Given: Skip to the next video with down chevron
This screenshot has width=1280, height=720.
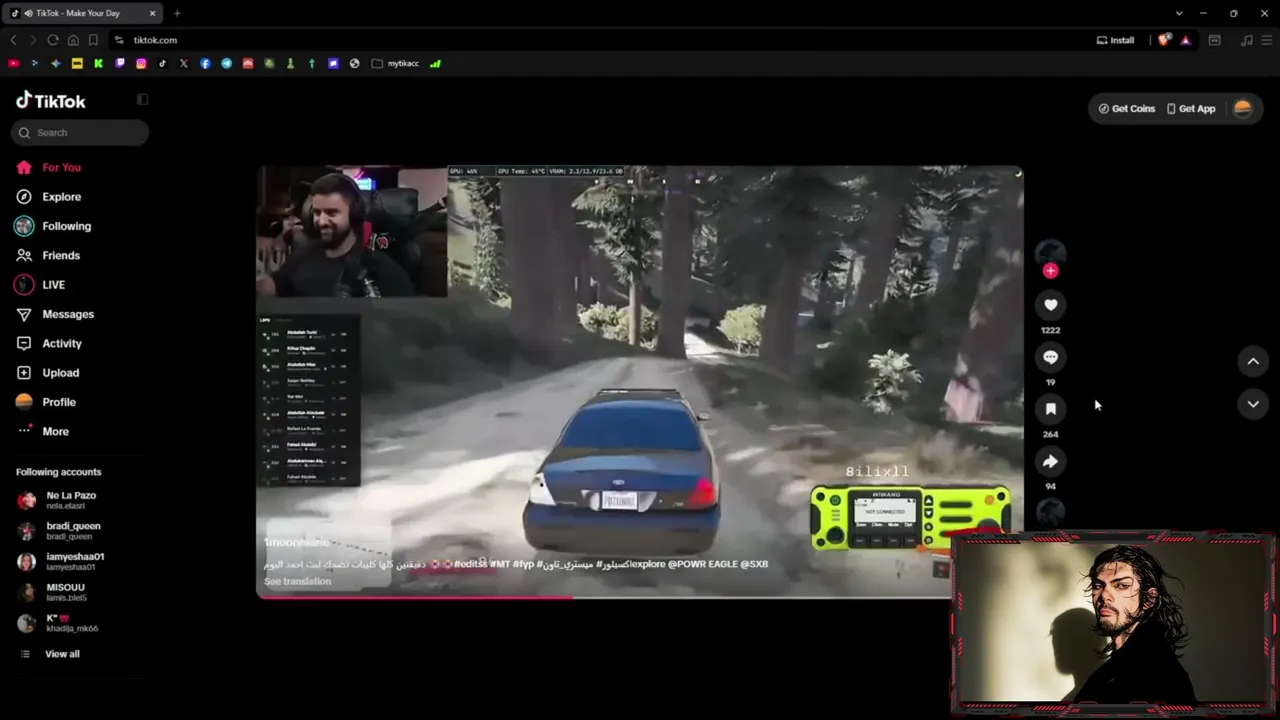Looking at the screenshot, I should coord(1253,404).
